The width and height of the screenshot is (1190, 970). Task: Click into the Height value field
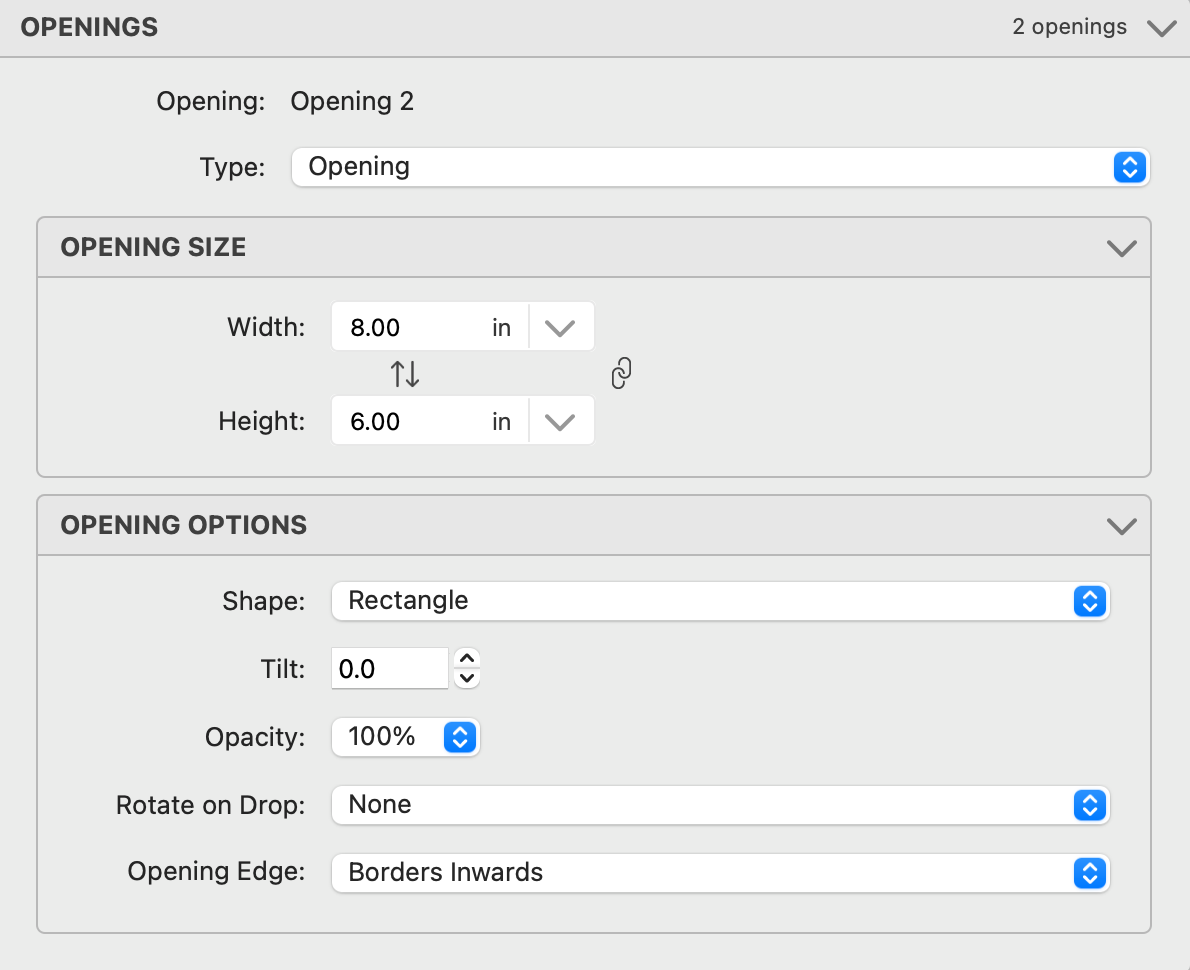pyautogui.click(x=410, y=422)
